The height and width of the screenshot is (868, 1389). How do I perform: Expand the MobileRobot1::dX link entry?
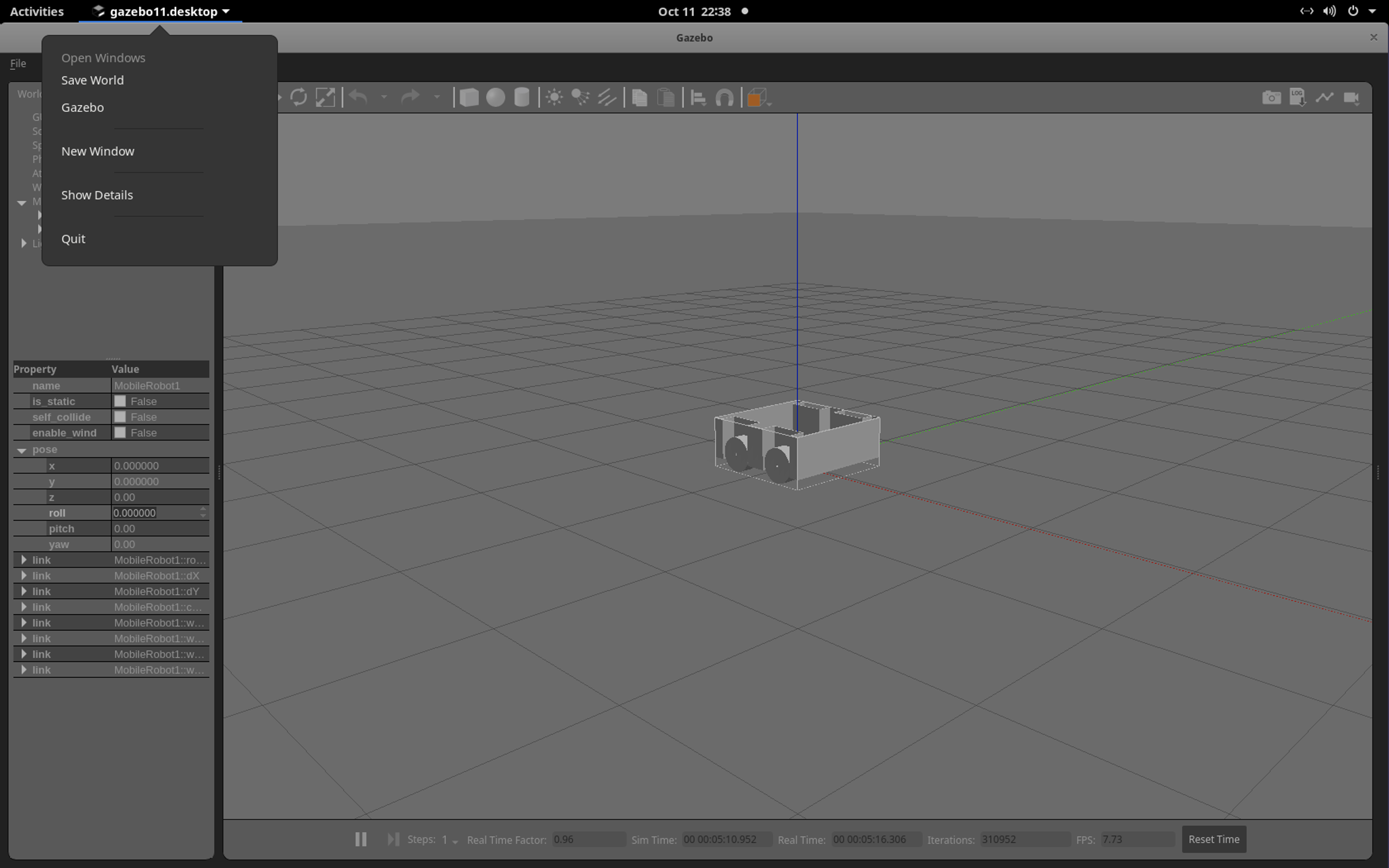24,575
